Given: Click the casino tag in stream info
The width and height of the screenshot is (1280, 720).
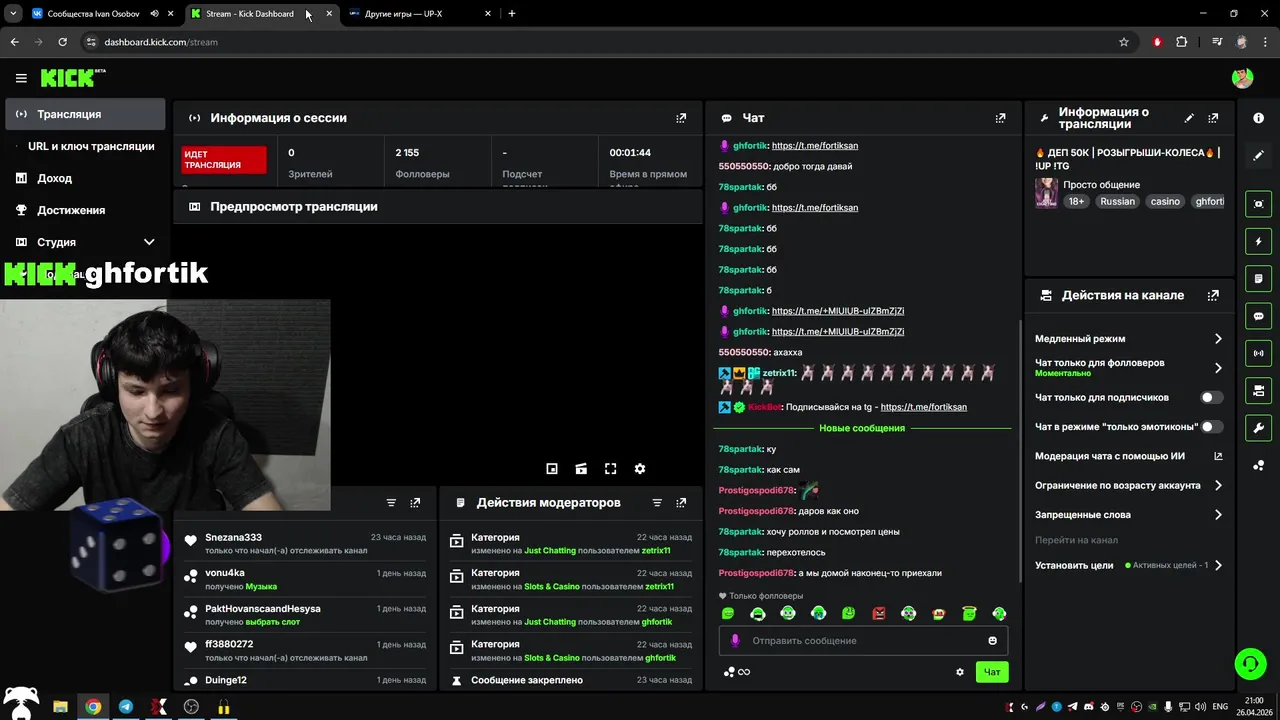Looking at the screenshot, I should 1165,201.
